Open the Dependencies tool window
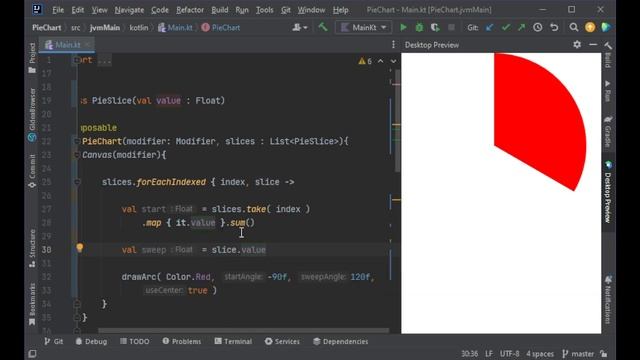The height and width of the screenshot is (360, 640). (x=340, y=341)
